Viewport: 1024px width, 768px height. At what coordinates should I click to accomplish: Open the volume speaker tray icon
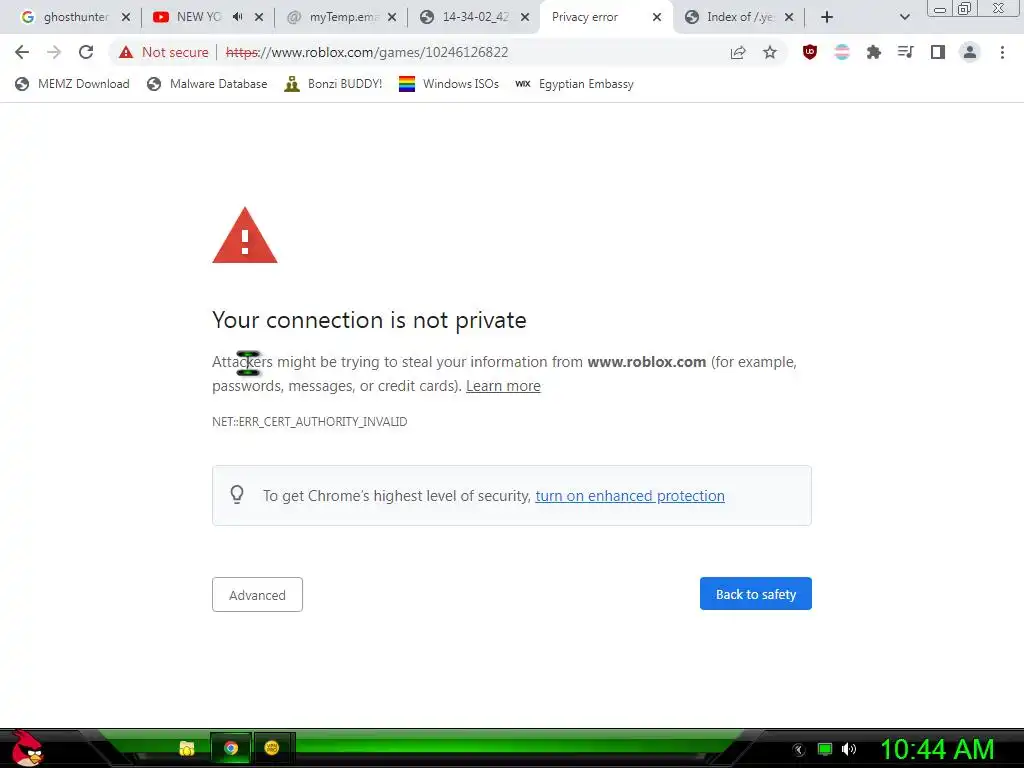(848, 749)
